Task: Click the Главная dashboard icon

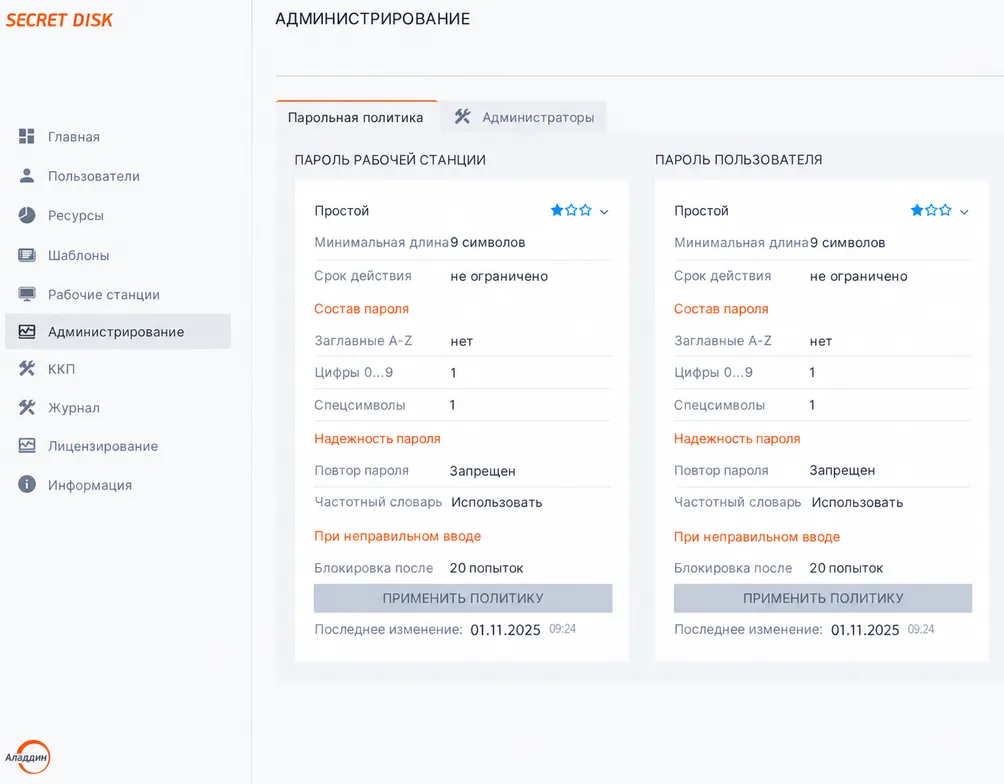Action: (x=26, y=136)
